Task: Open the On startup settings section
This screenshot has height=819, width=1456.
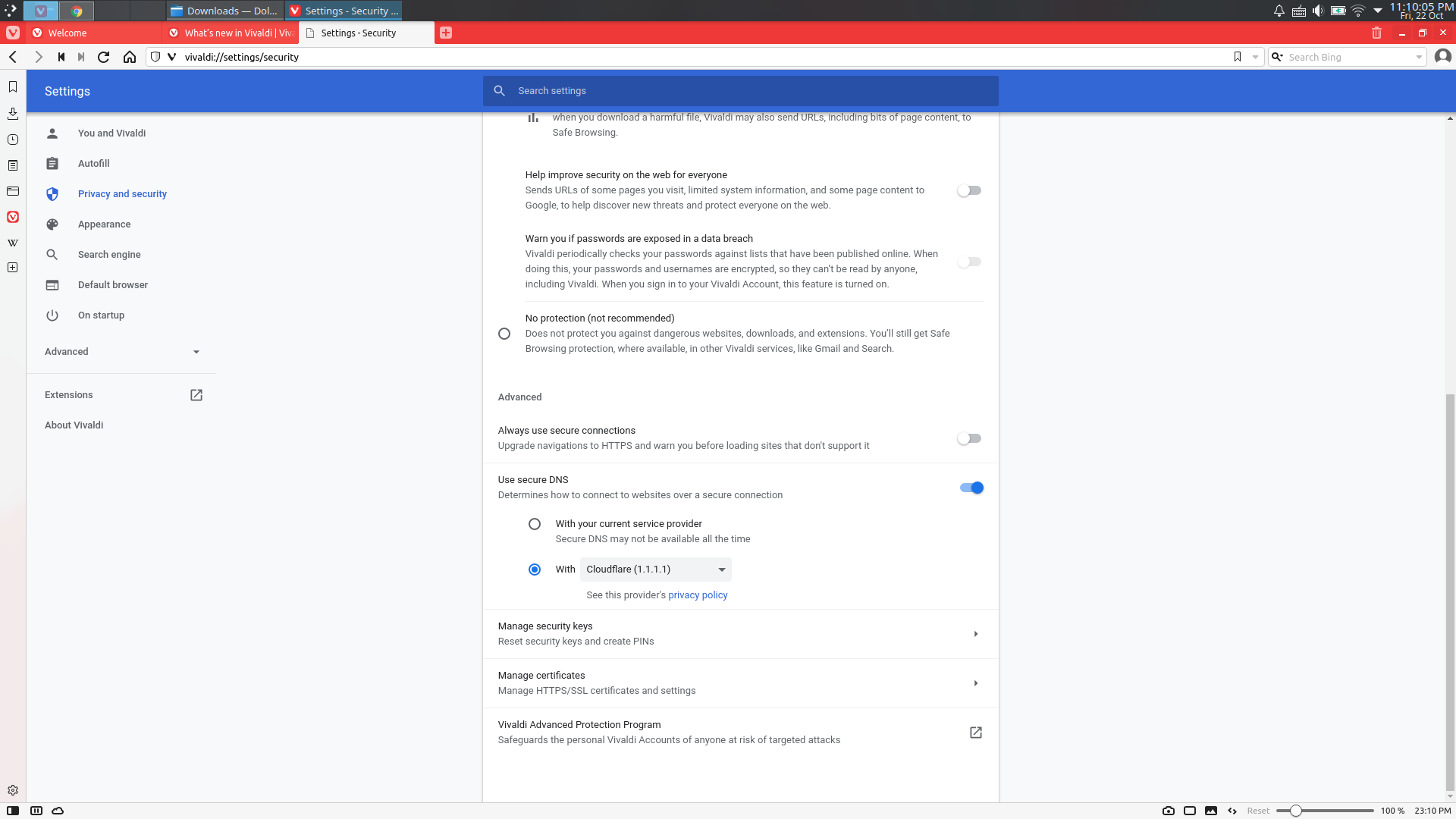Action: (x=101, y=315)
